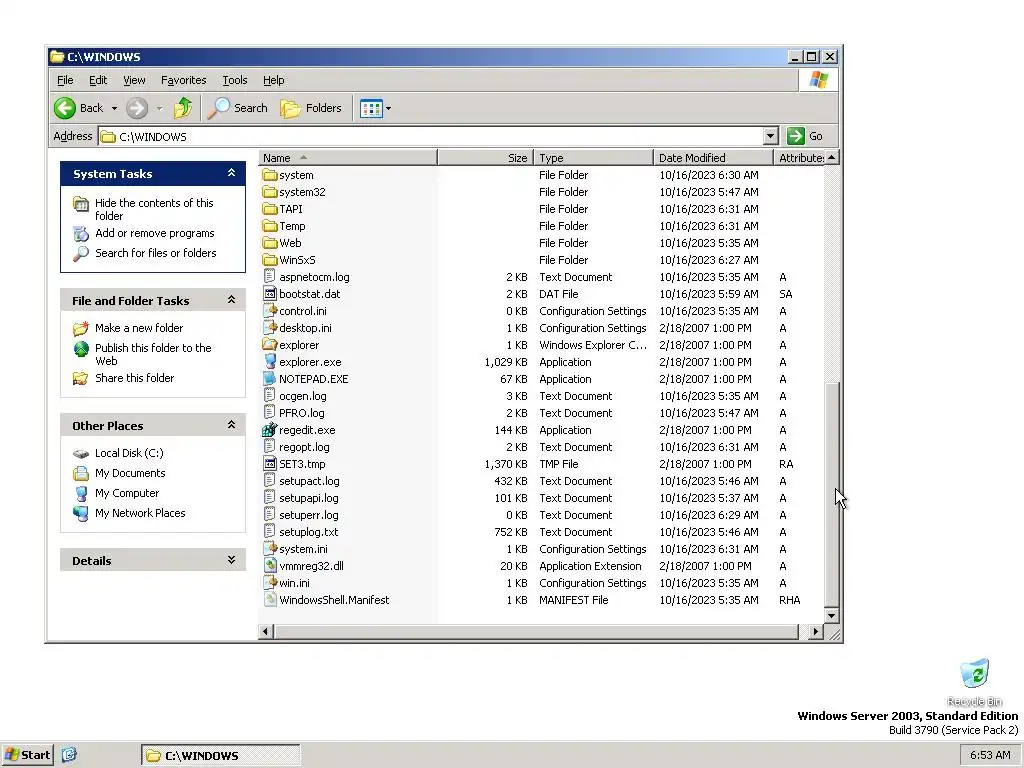Select the regedit.exe application icon
This screenshot has height=768, width=1024.
[x=270, y=430]
